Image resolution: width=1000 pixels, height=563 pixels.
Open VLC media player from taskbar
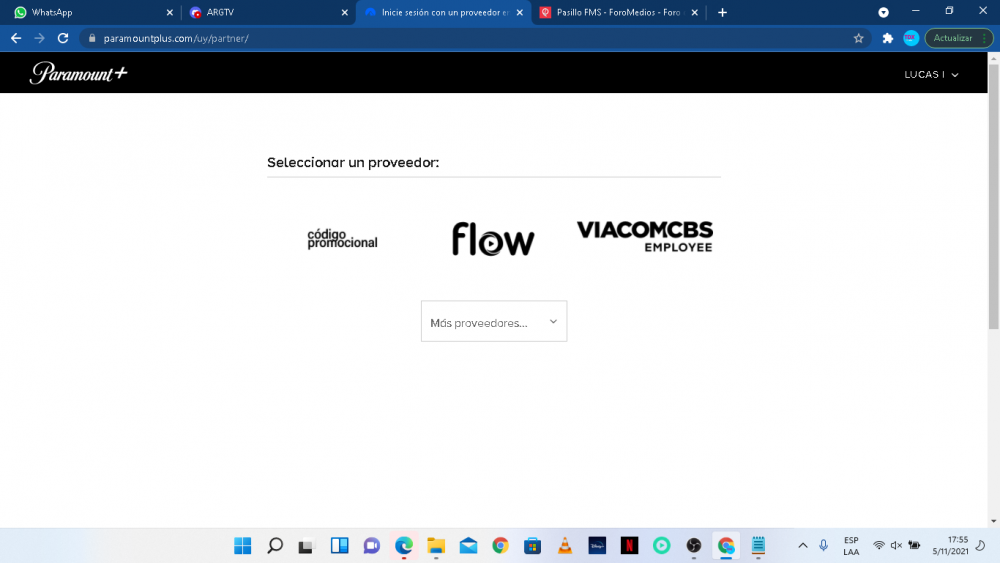pos(565,546)
